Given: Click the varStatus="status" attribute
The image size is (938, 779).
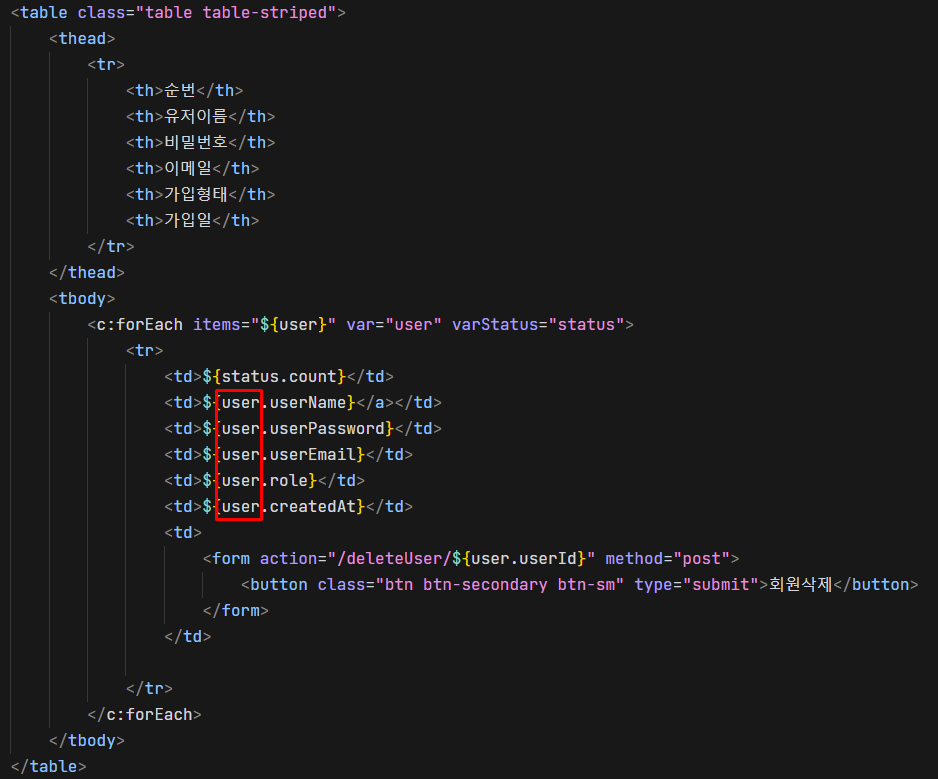Looking at the screenshot, I should tap(538, 325).
